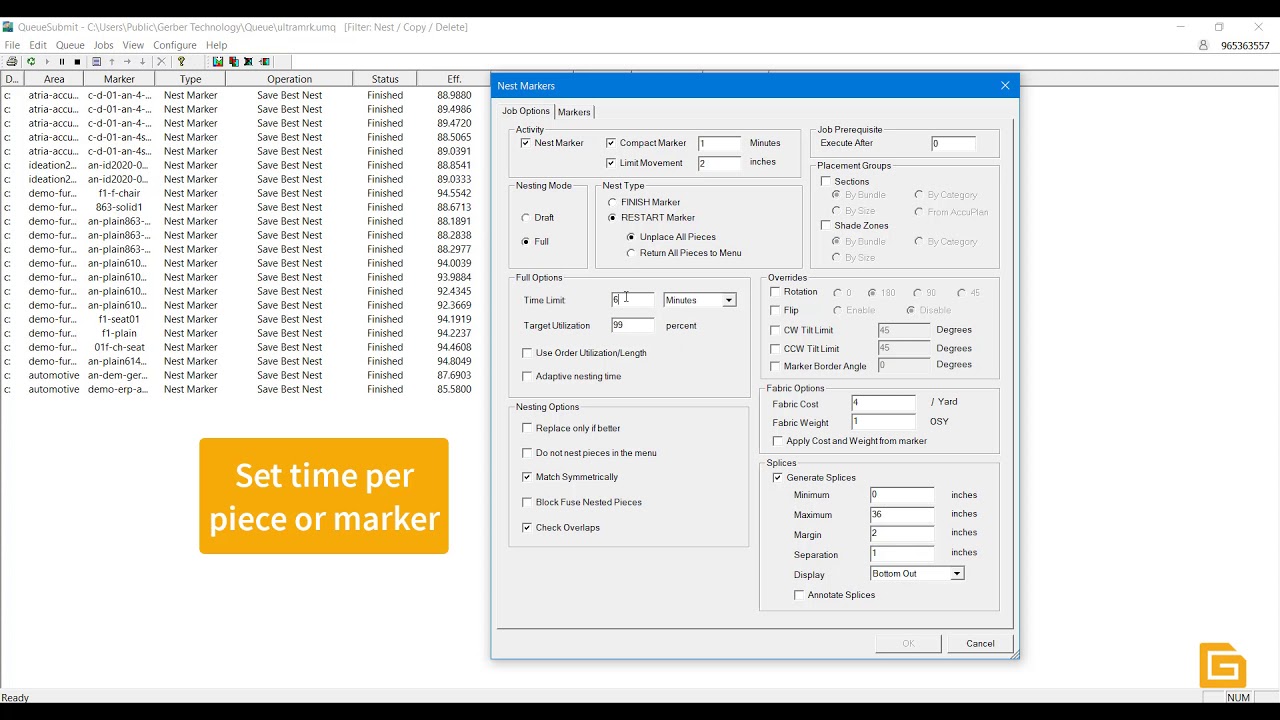The image size is (1280, 720).
Task: Open the Queue menu
Action: point(70,45)
